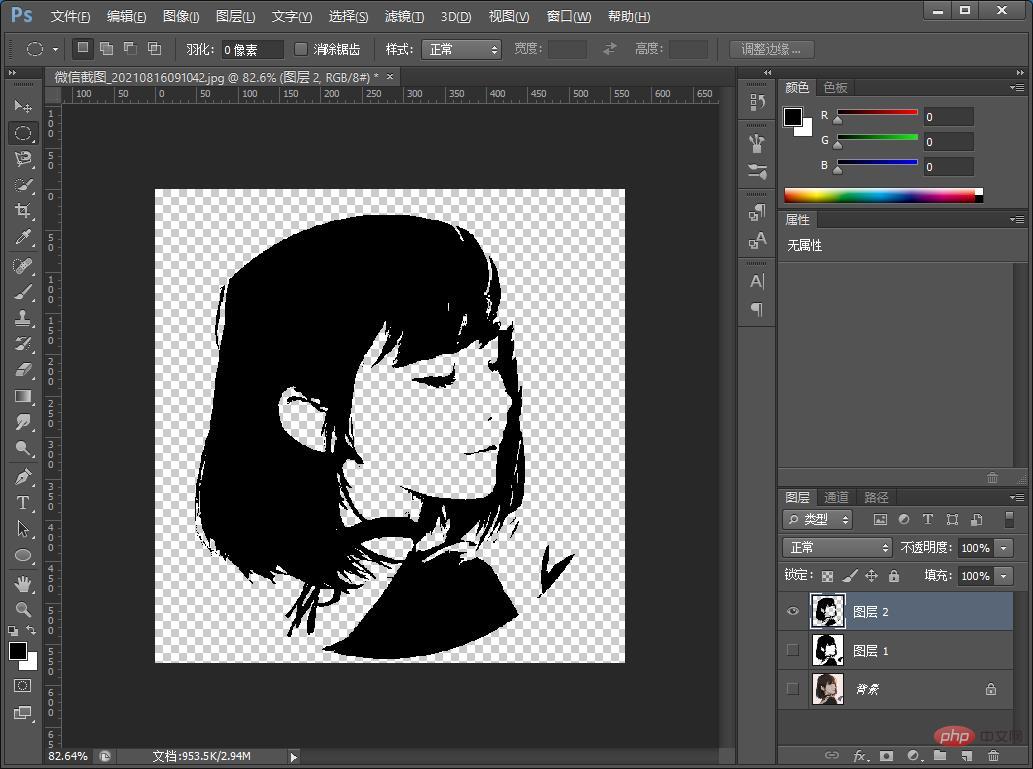The height and width of the screenshot is (769, 1033).
Task: Create new fill or adjustment layer
Action: 913,756
